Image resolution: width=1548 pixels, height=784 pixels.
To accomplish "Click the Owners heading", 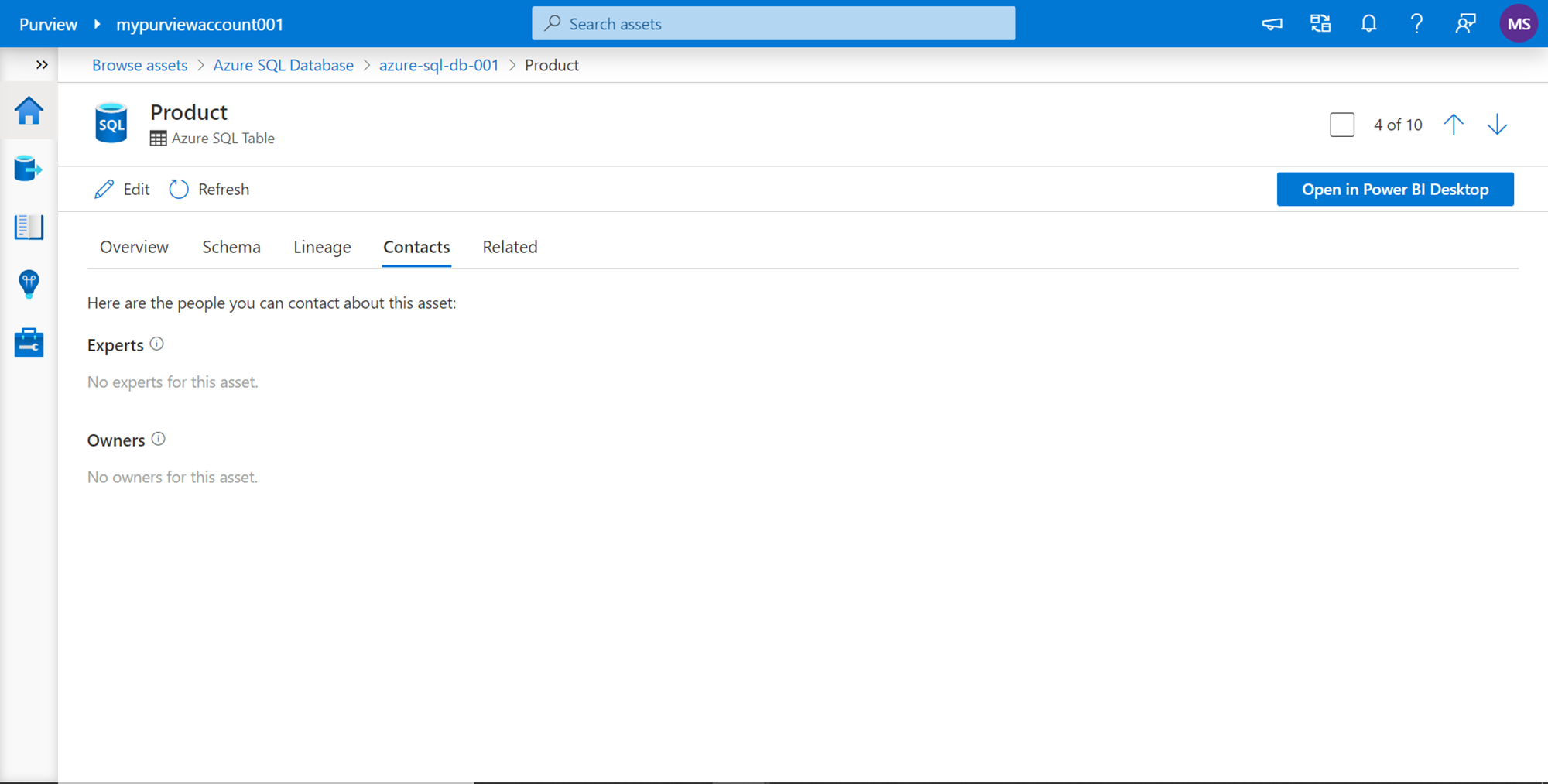I will [116, 440].
